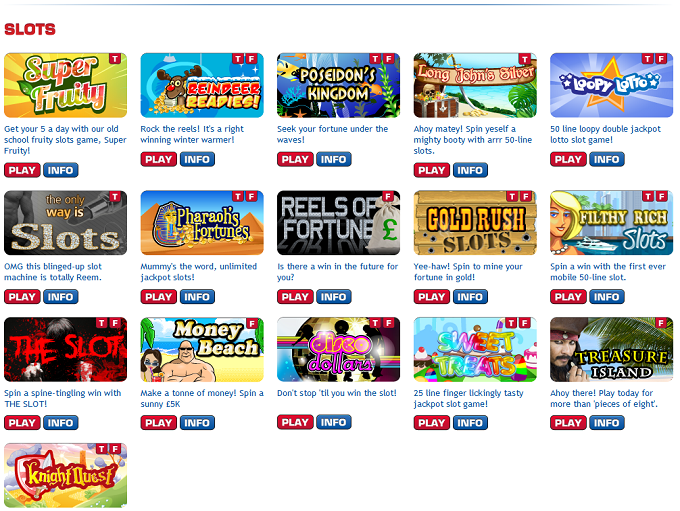
Task: Click the F badge on Treasure Island
Action: (661, 323)
